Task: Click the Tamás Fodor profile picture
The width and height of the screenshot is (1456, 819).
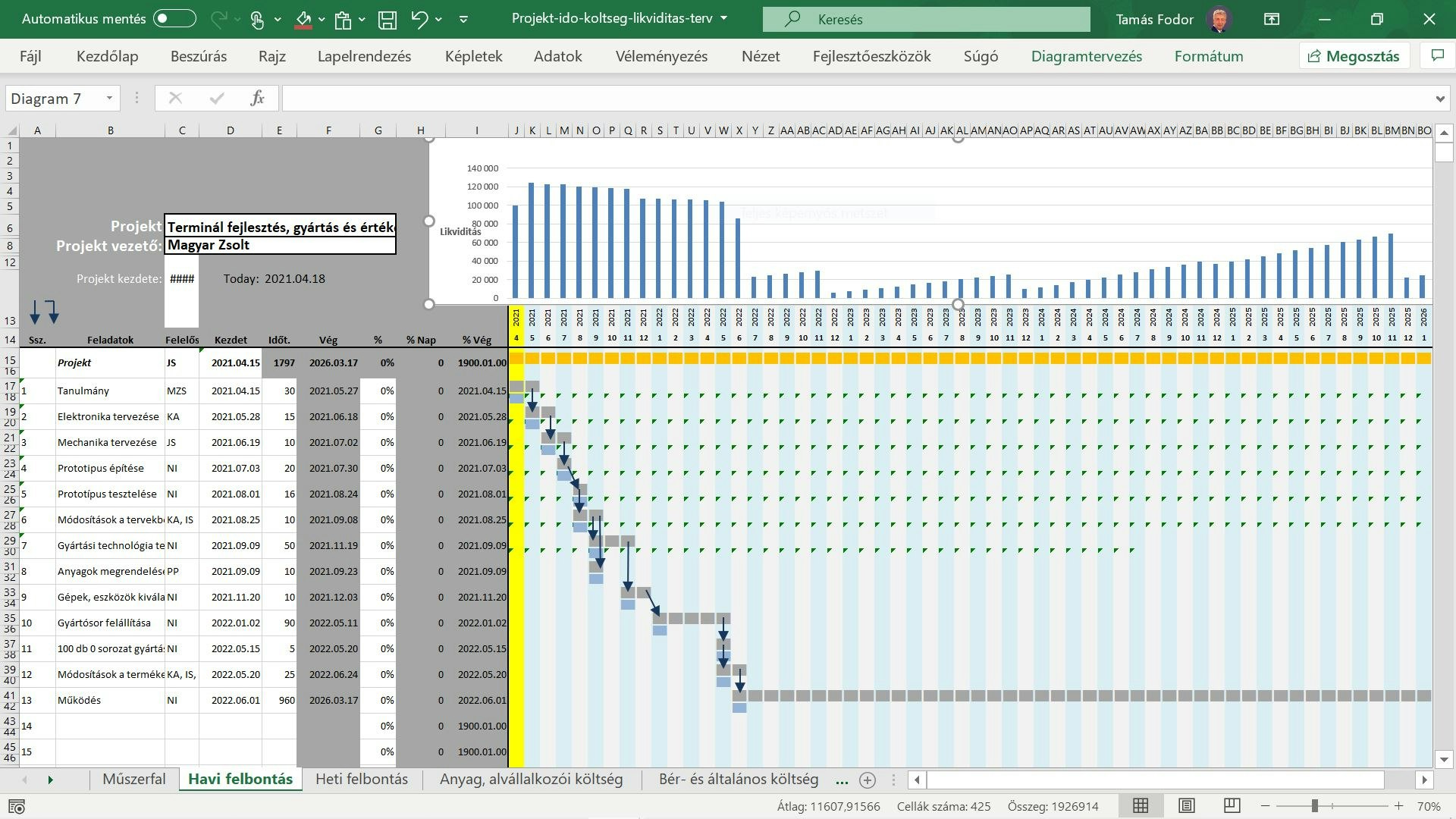Action: [1219, 19]
